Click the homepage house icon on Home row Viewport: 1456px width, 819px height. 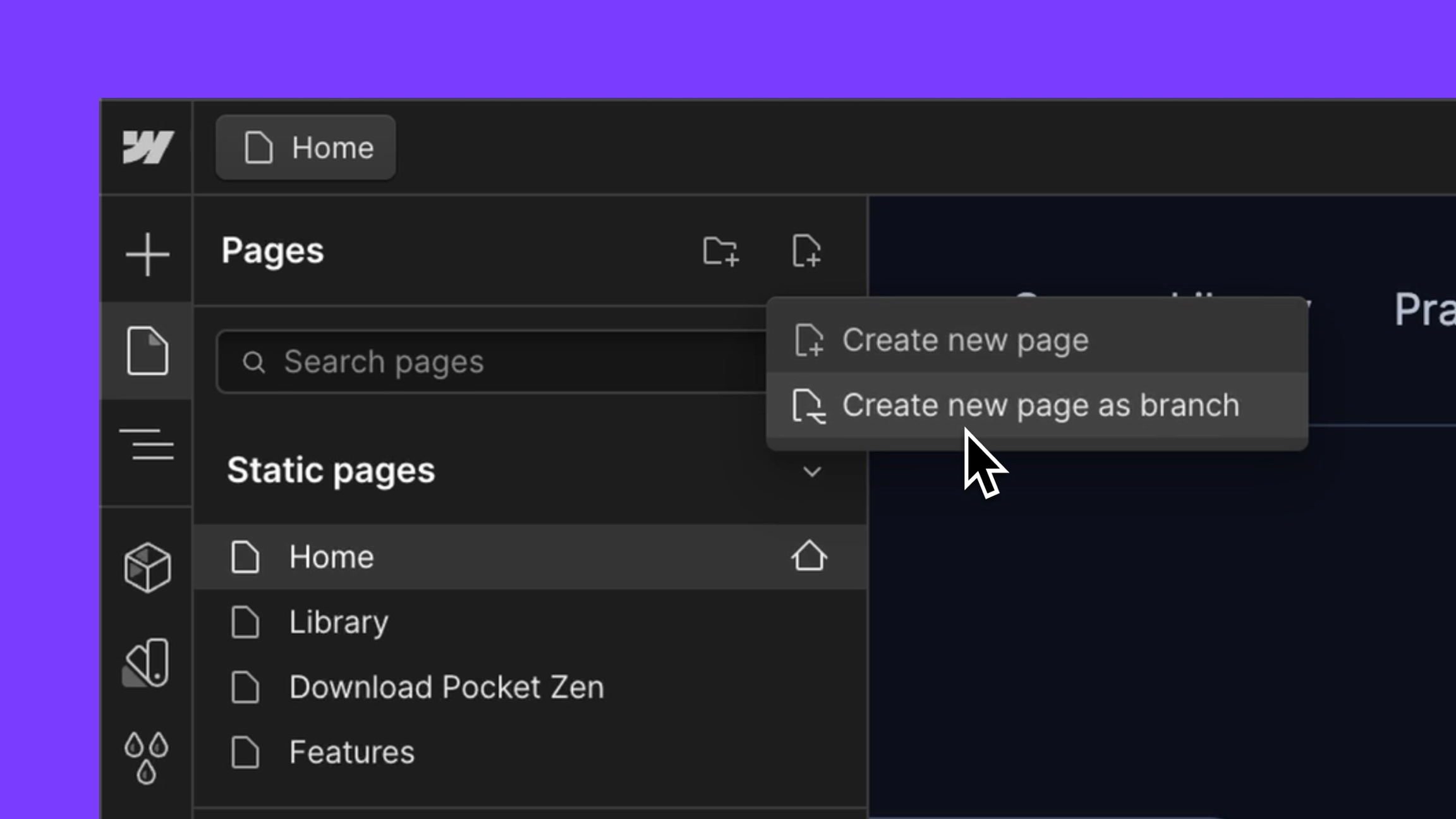point(809,556)
